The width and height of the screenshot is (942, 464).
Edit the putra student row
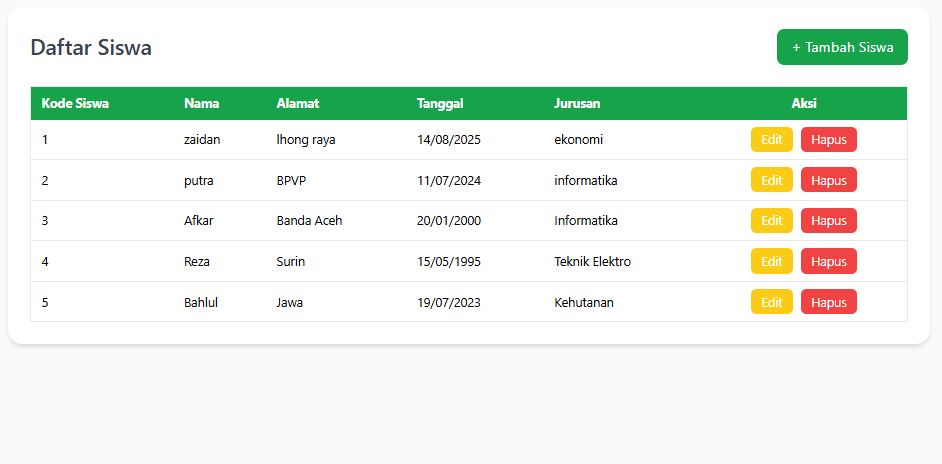771,181
